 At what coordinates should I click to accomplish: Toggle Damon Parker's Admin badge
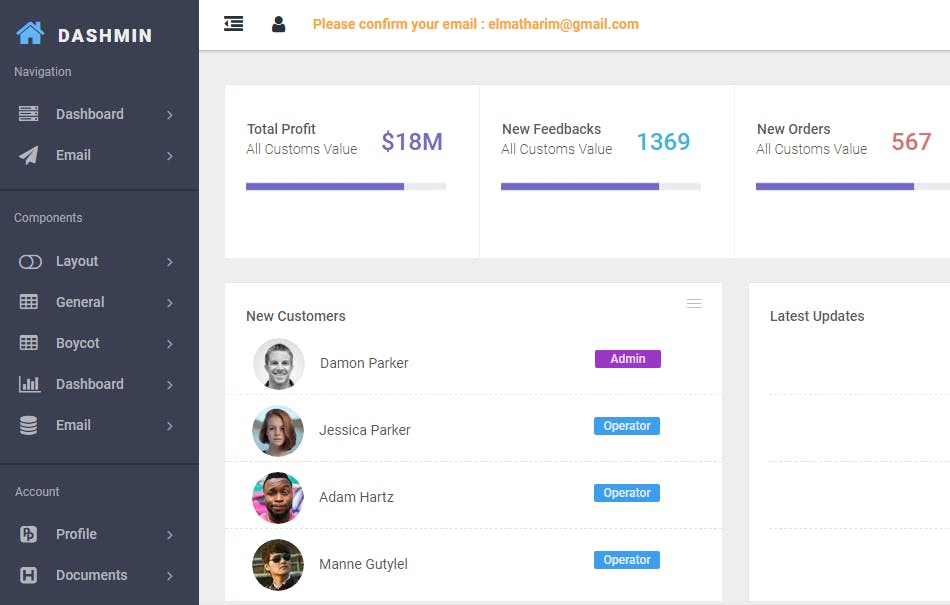[627, 358]
